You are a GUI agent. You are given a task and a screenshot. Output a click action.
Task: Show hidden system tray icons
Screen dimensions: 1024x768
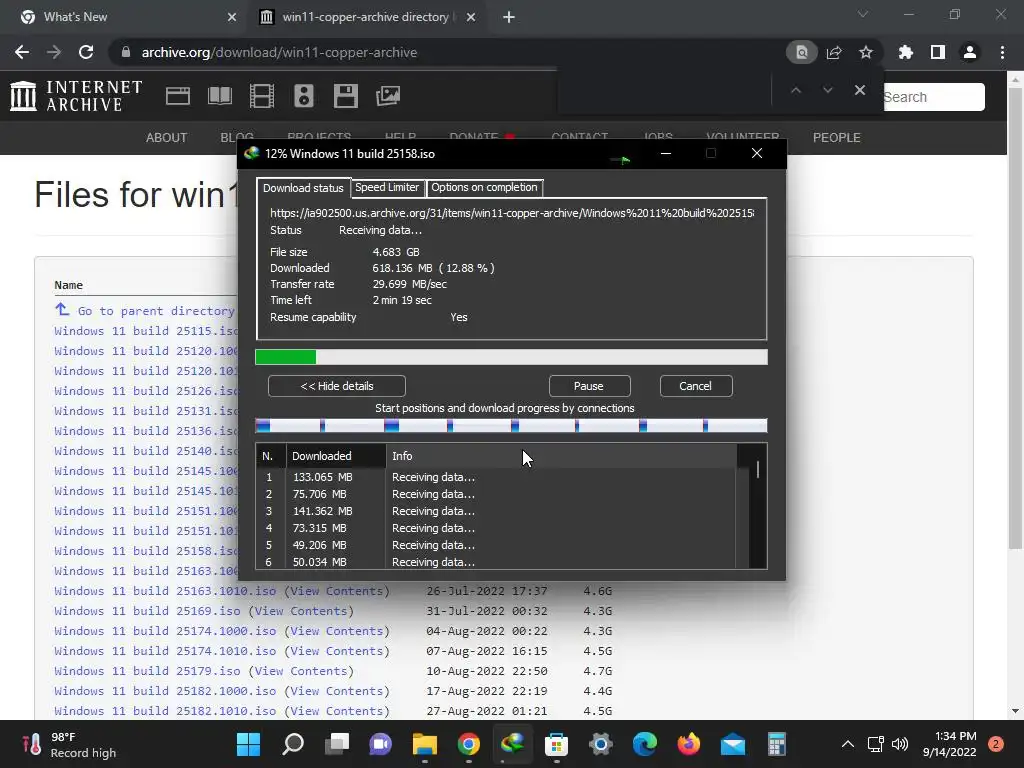click(x=848, y=744)
